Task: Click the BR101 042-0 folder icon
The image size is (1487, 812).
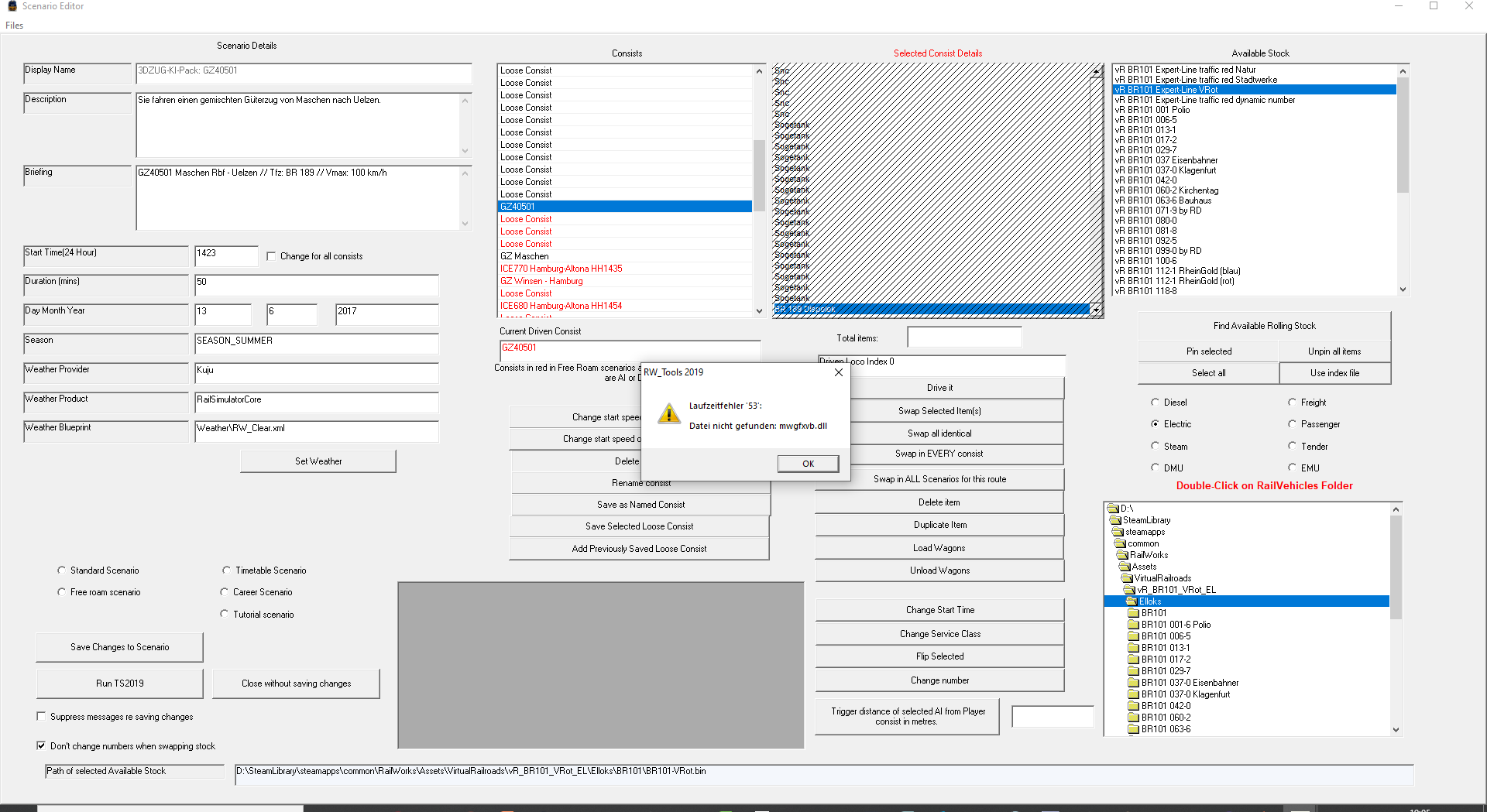Action: tap(1134, 706)
